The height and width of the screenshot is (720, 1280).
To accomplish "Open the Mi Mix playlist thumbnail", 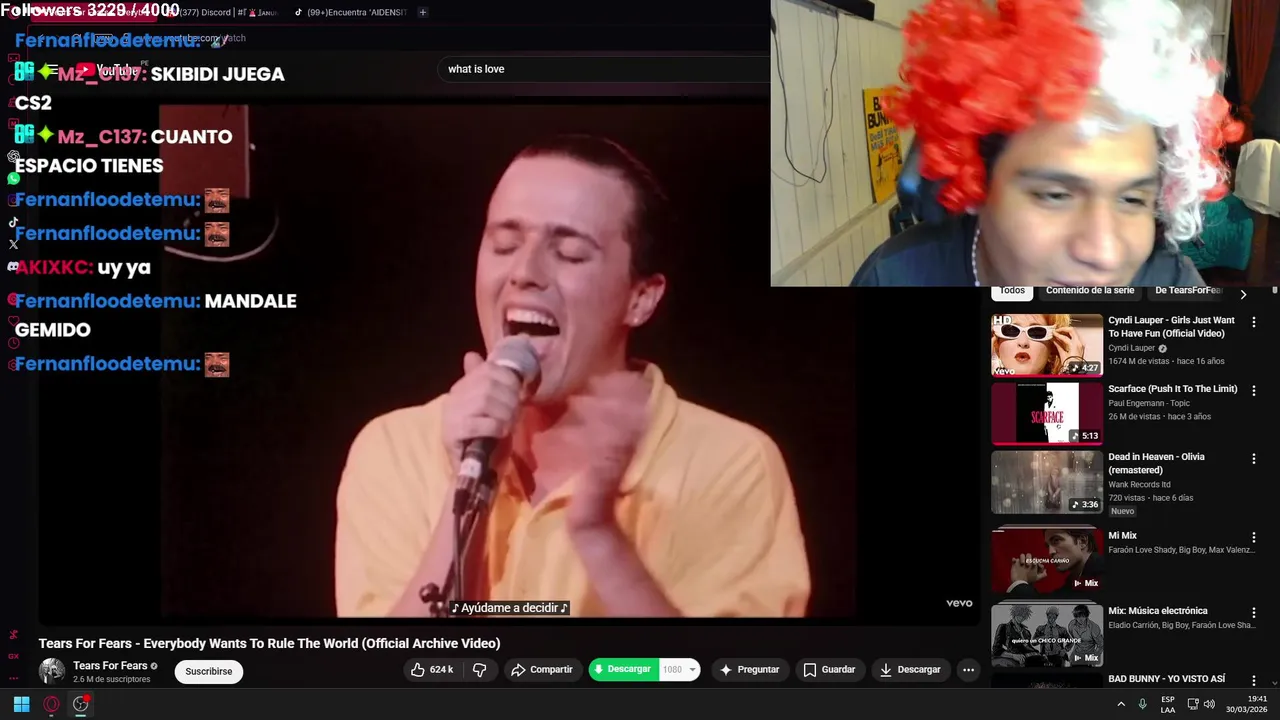I will point(1047,560).
